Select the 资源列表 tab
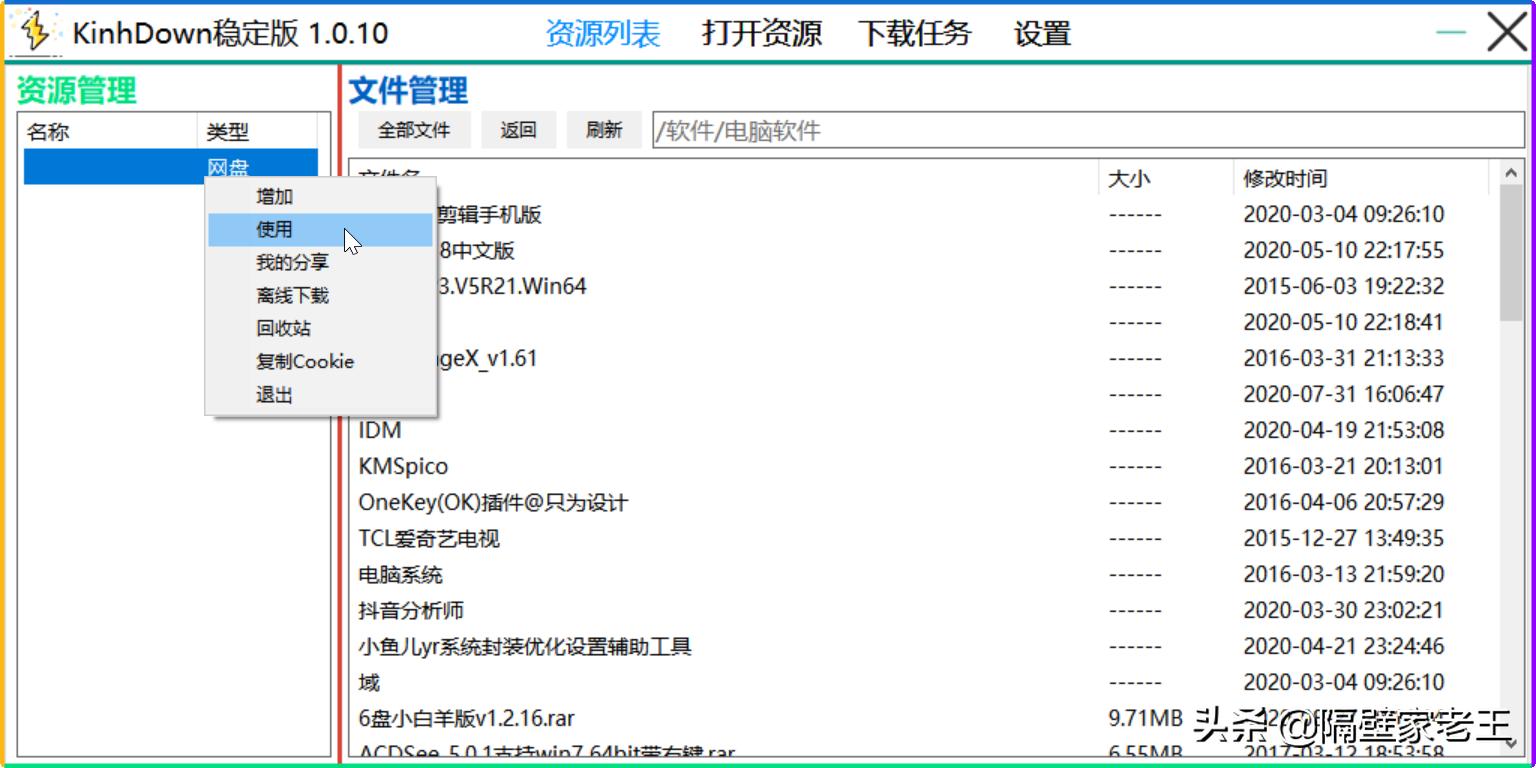Screen dimensions: 1536x768 [x=603, y=33]
